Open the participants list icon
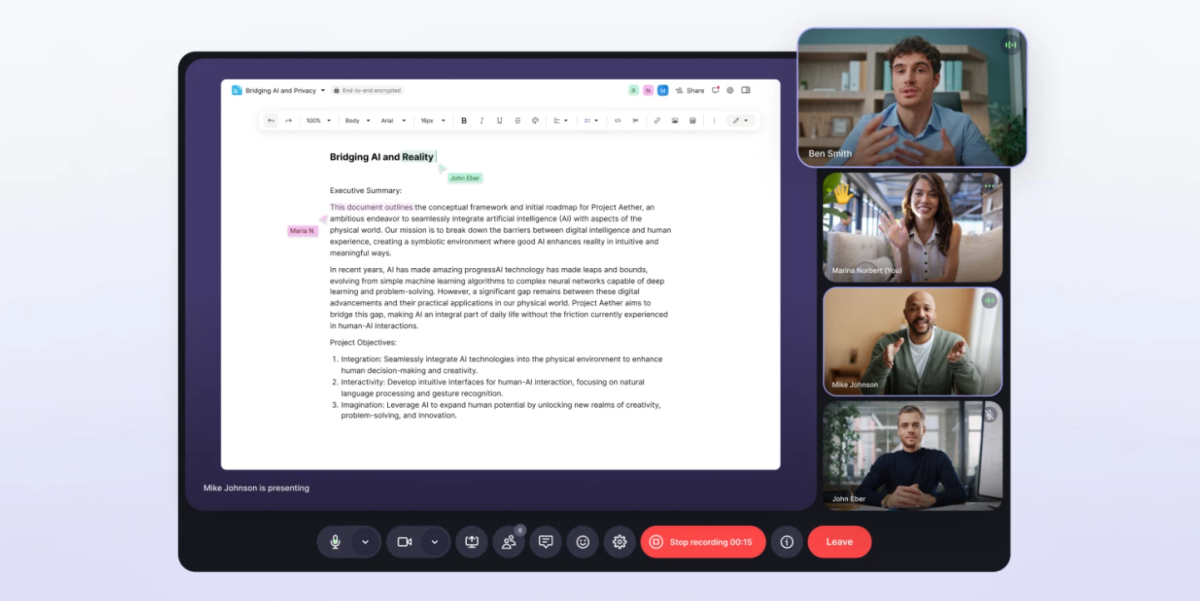The image size is (1200, 601). [509, 542]
